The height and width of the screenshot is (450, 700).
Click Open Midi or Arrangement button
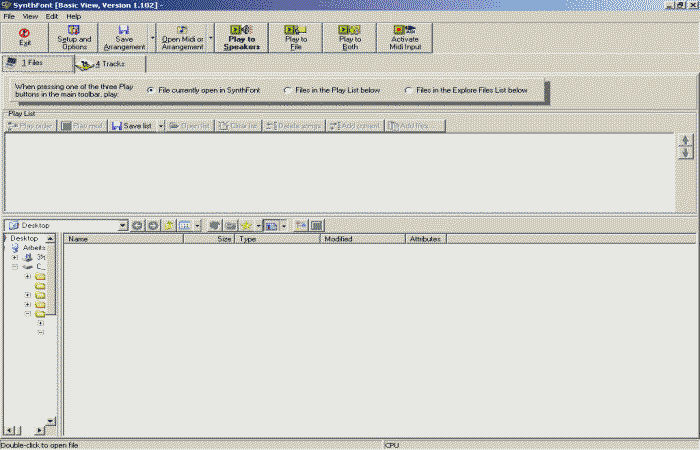(180, 37)
